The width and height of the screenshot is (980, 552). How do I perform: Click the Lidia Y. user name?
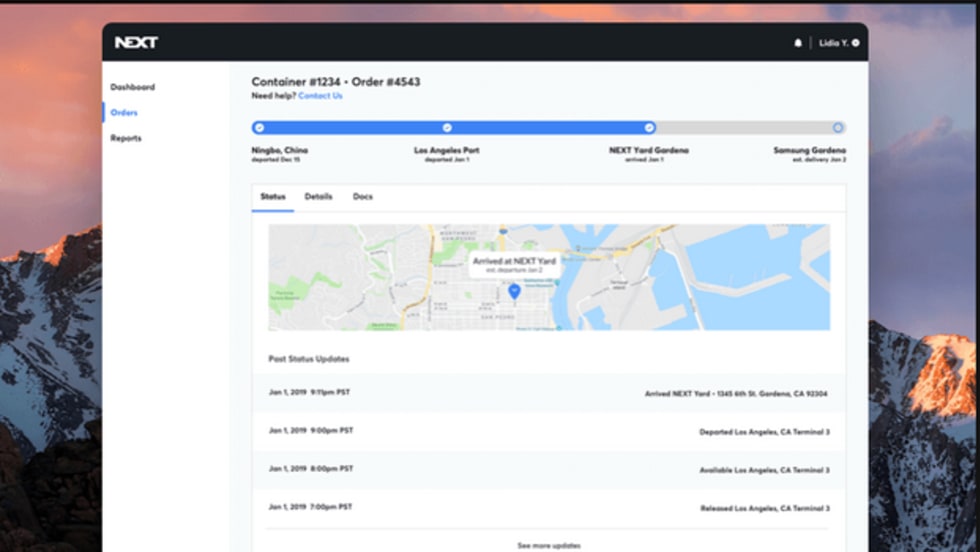pyautogui.click(x=833, y=43)
